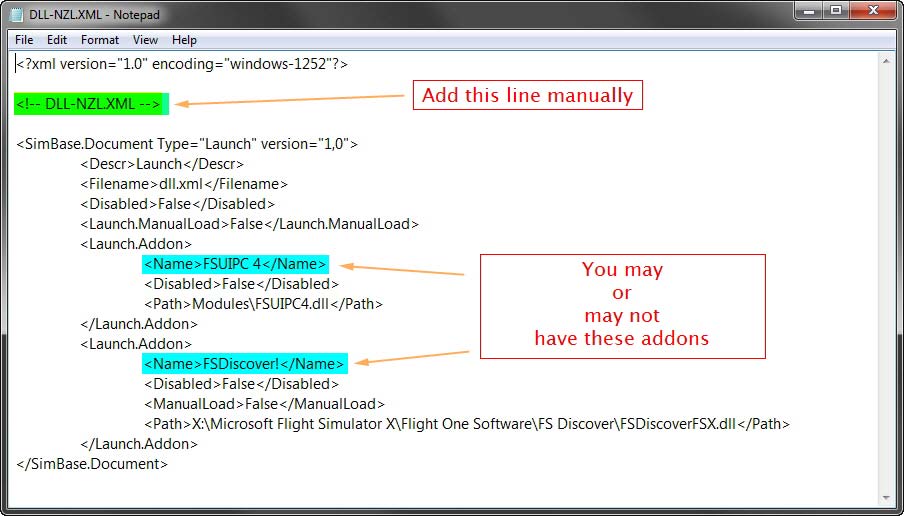
Task: Click the Modules\FSUIPC4.dll path line
Action: pos(263,304)
